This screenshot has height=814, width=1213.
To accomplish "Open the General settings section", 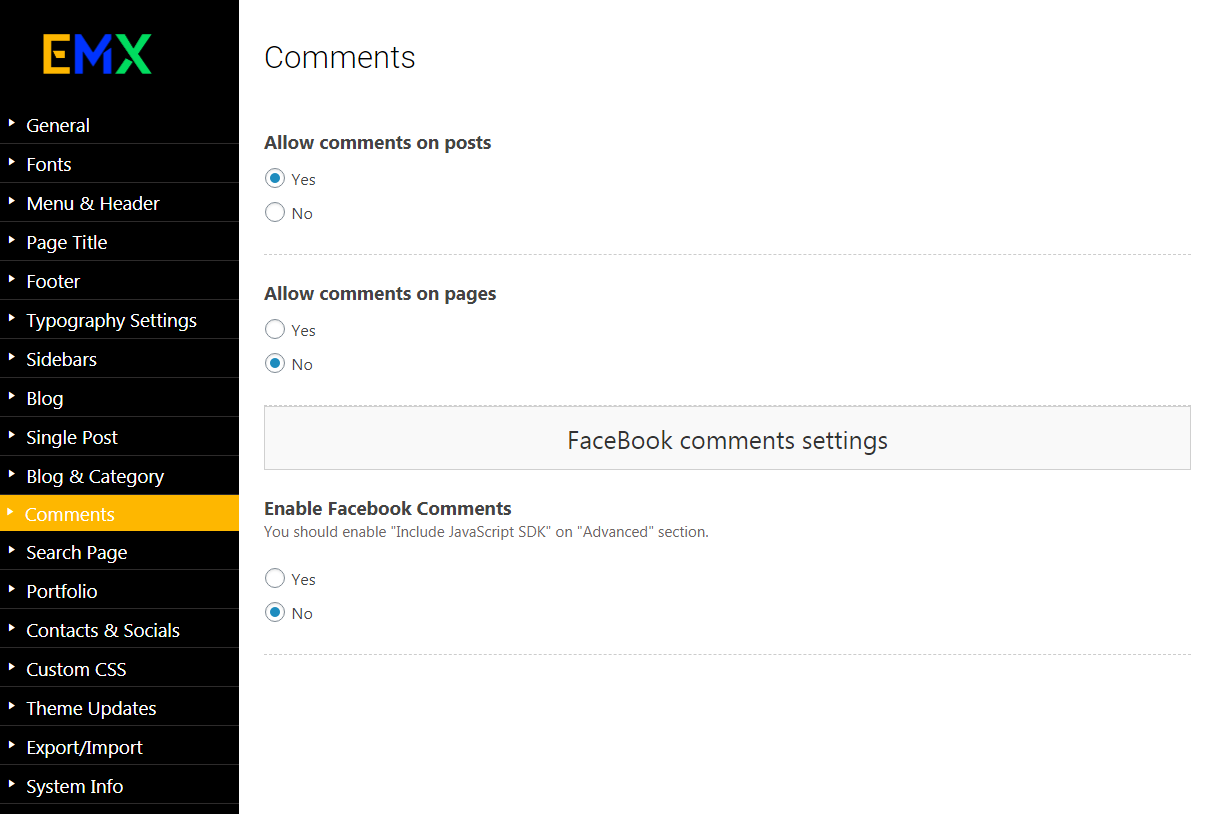I will pyautogui.click(x=58, y=125).
